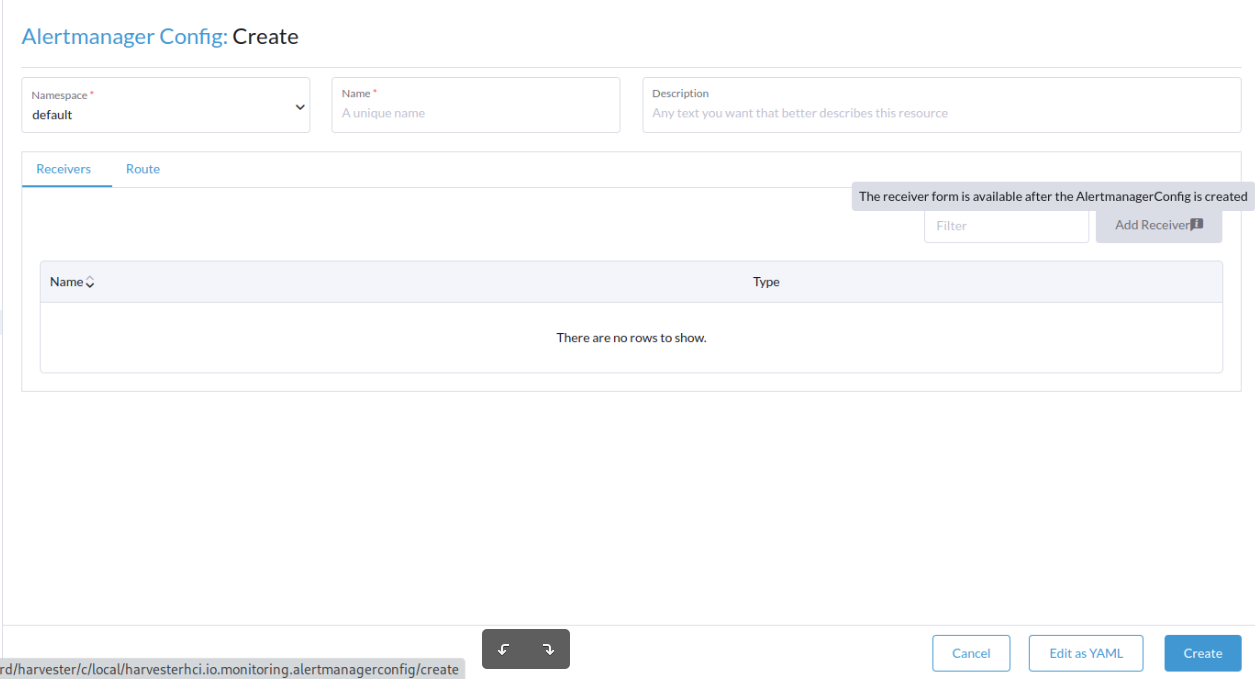The image size is (1255, 679).
Task: Focus the Description text field
Action: point(941,105)
